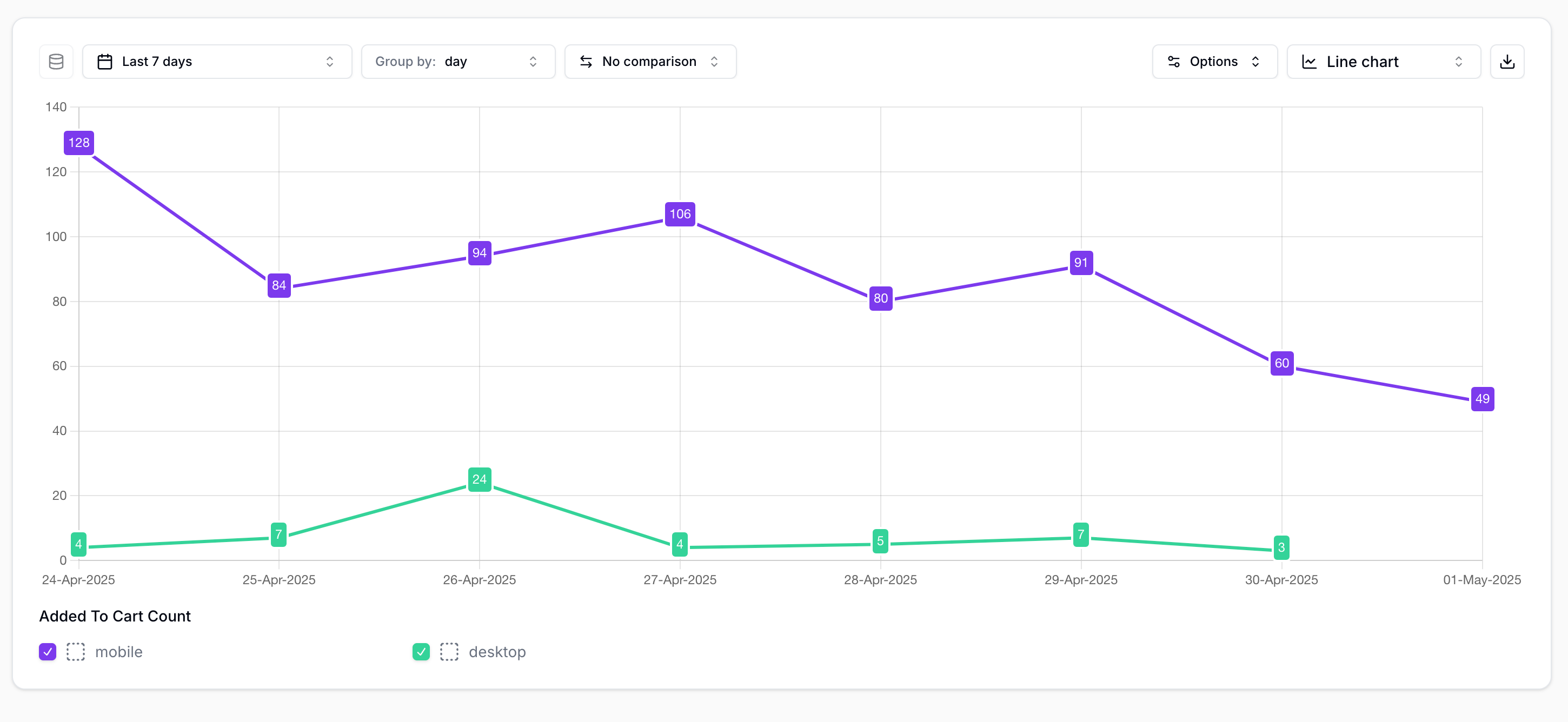Click the comparison arrows icon
This screenshot has height=722, width=1568.
pos(586,62)
